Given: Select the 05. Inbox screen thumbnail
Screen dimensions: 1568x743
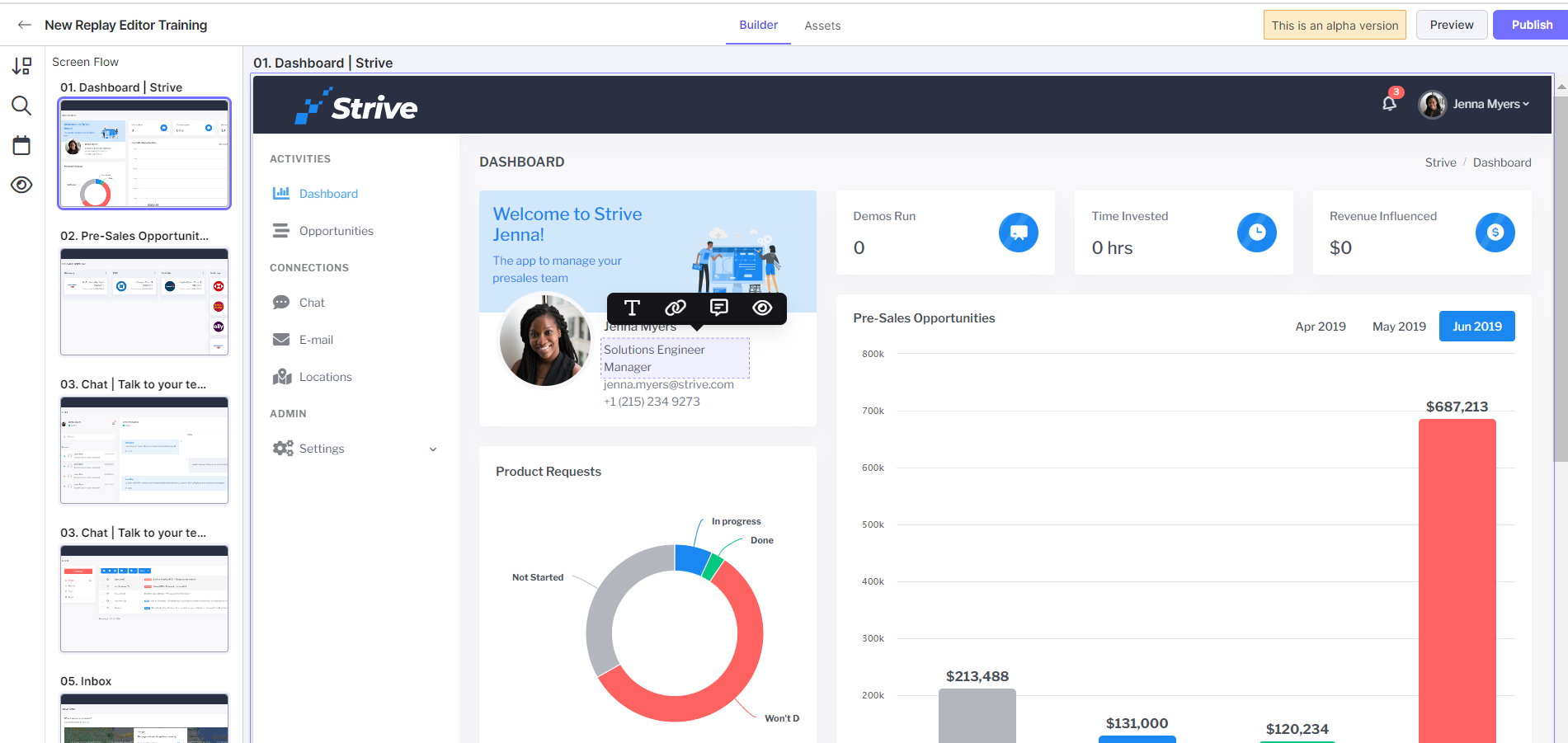Looking at the screenshot, I should 144,718.
